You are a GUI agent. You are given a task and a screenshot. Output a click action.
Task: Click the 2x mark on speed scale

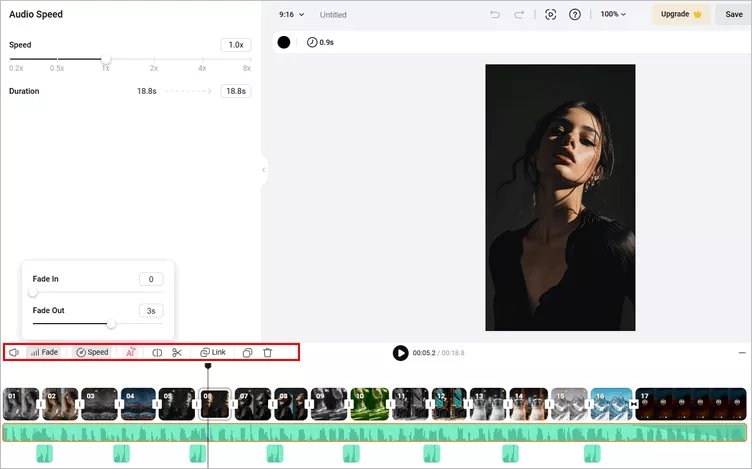click(153, 68)
